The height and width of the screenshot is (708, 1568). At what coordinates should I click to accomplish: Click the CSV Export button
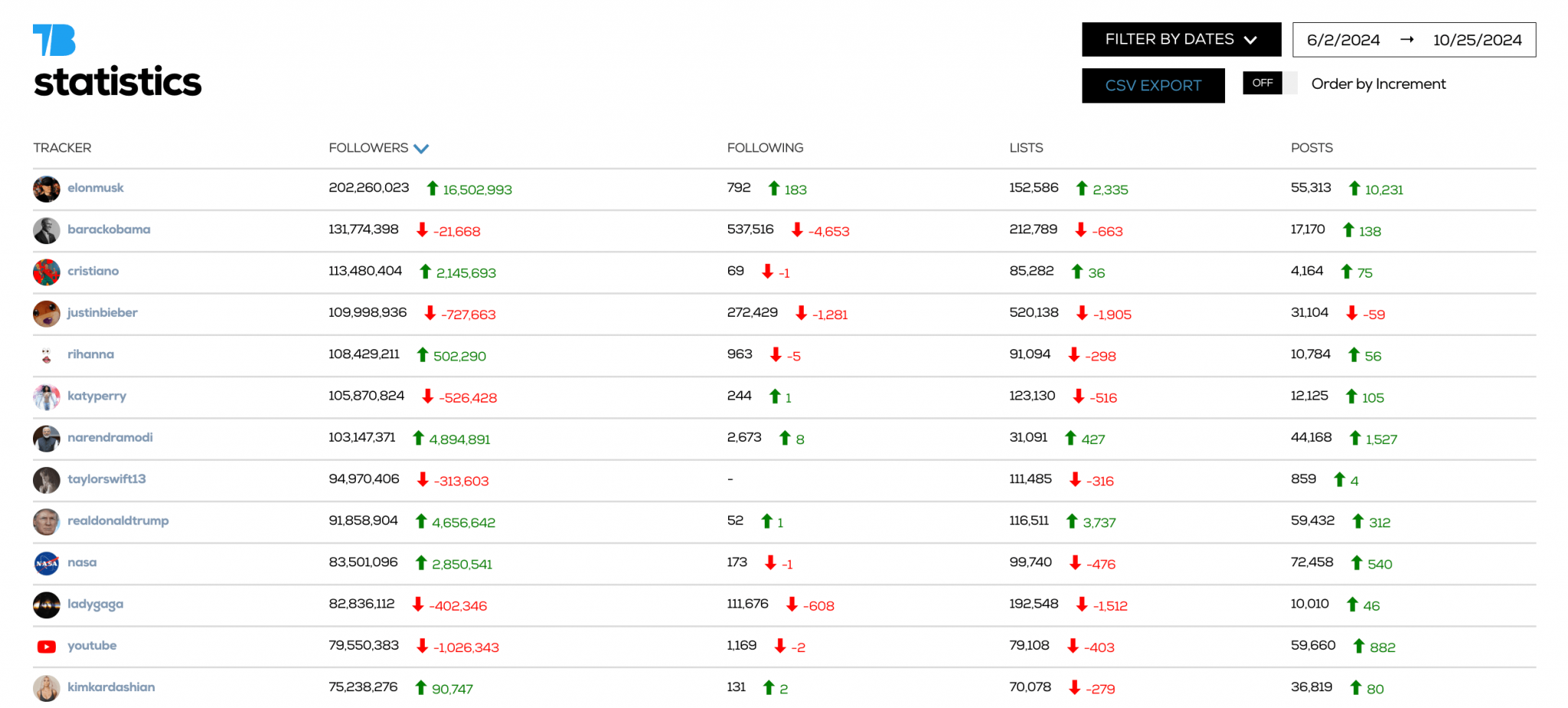[1153, 86]
